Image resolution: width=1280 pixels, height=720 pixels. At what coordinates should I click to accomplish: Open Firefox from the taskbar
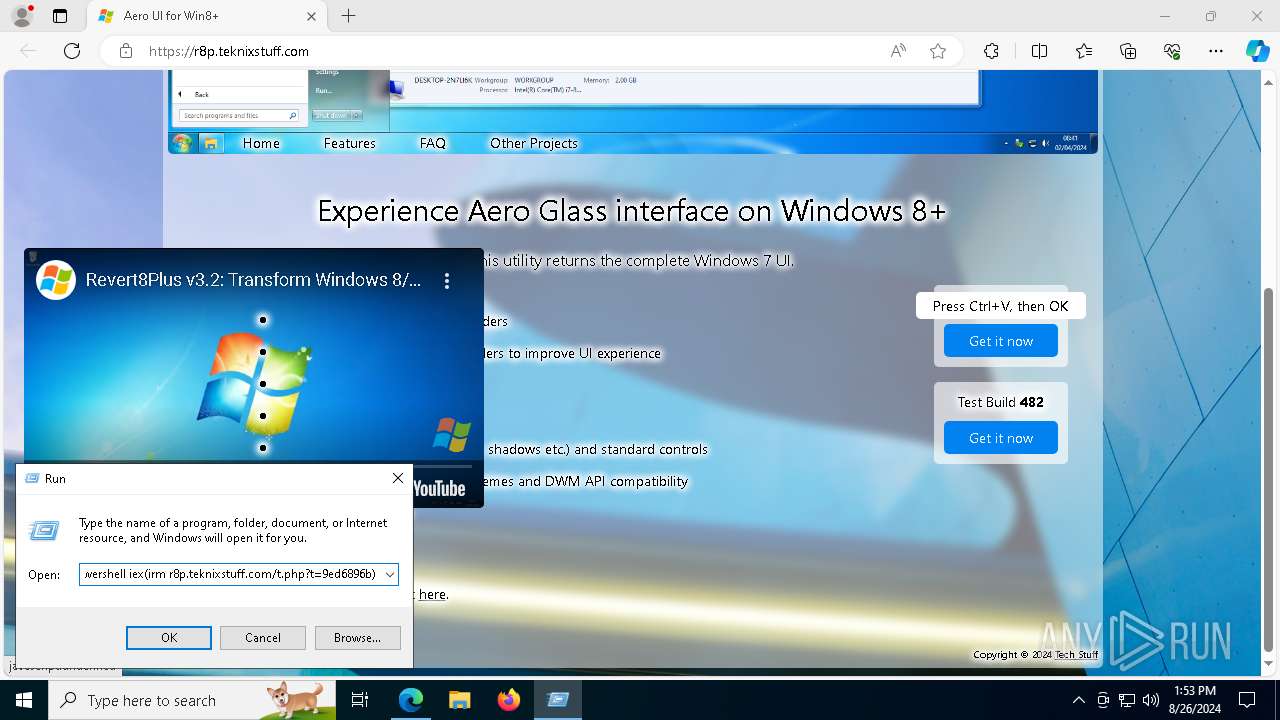508,700
